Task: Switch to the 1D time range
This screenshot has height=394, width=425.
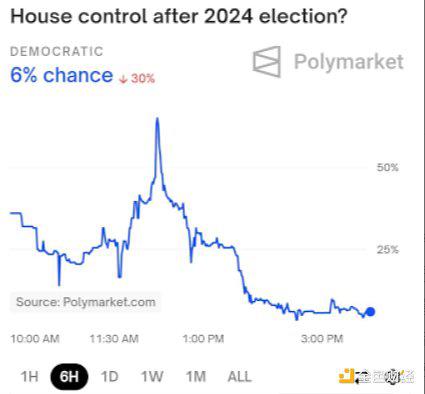Action: pyautogui.click(x=109, y=377)
